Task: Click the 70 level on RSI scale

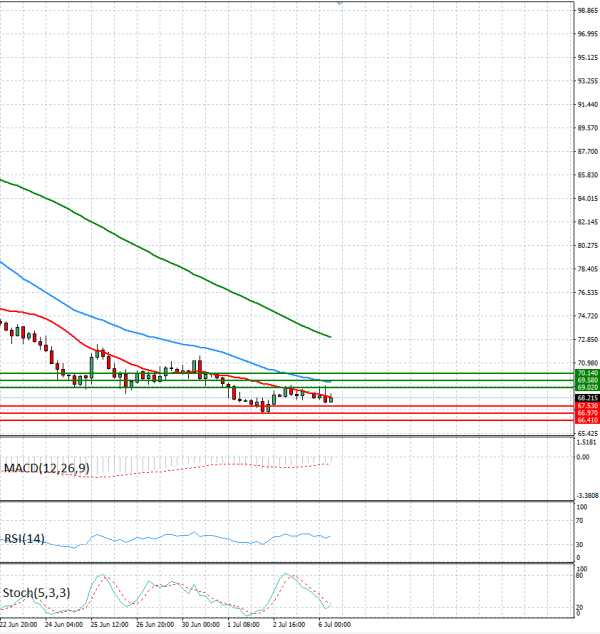Action: pyautogui.click(x=580, y=521)
